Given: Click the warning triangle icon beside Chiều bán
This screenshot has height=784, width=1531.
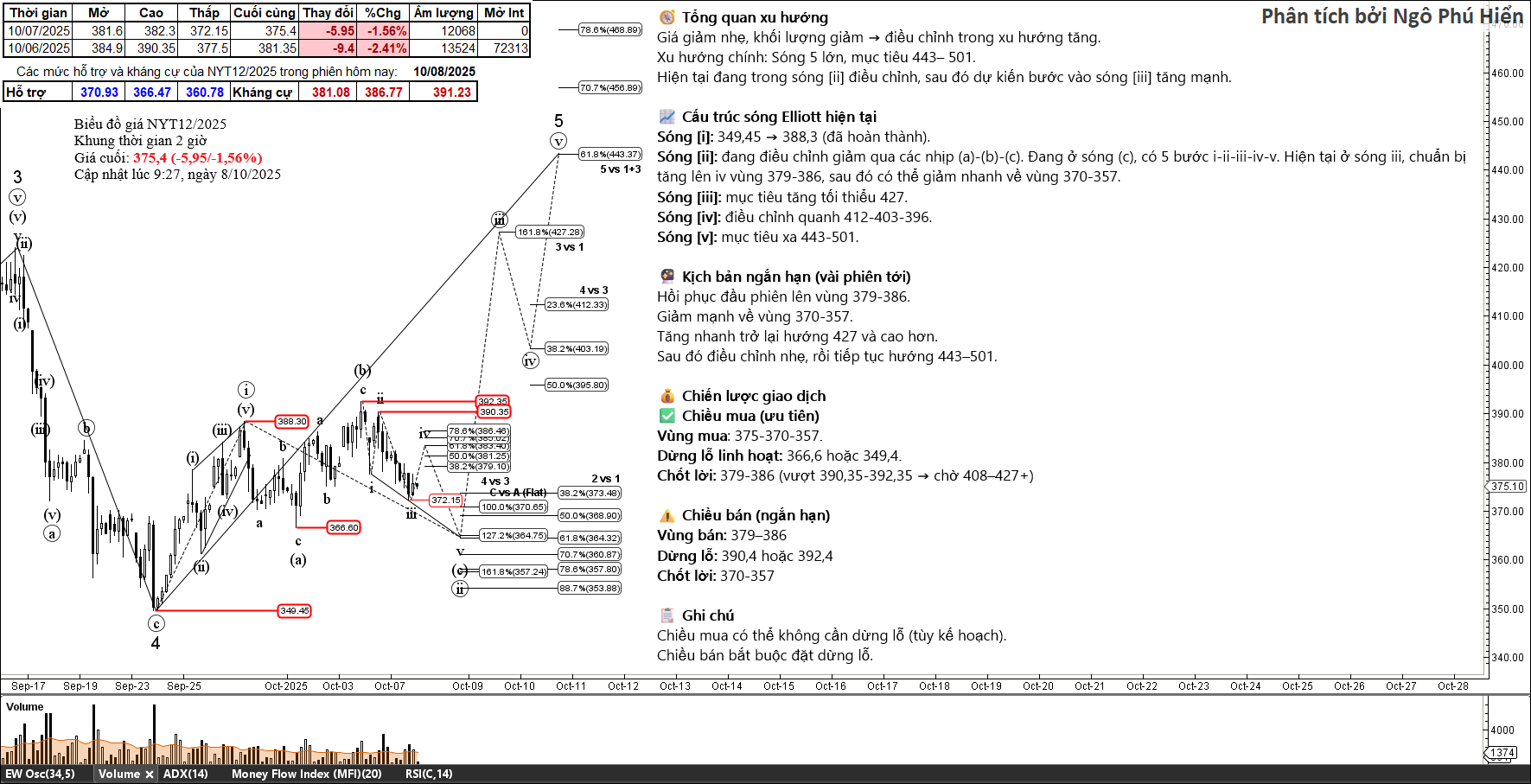Looking at the screenshot, I should click(x=667, y=516).
